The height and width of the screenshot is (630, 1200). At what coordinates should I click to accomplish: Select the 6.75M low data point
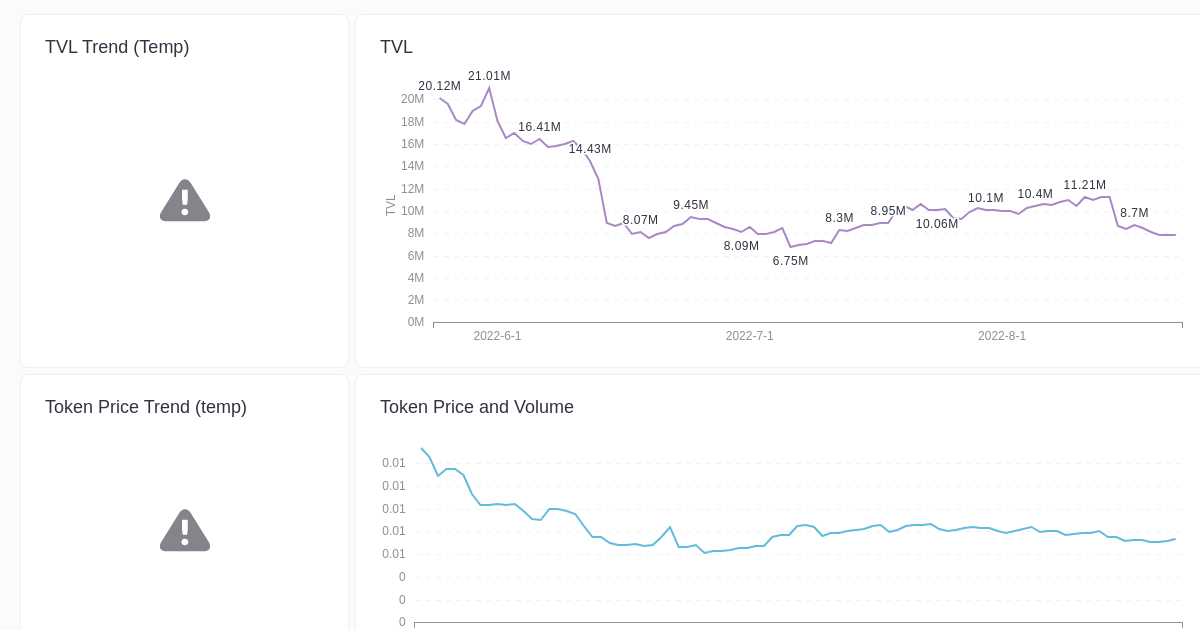(790, 246)
